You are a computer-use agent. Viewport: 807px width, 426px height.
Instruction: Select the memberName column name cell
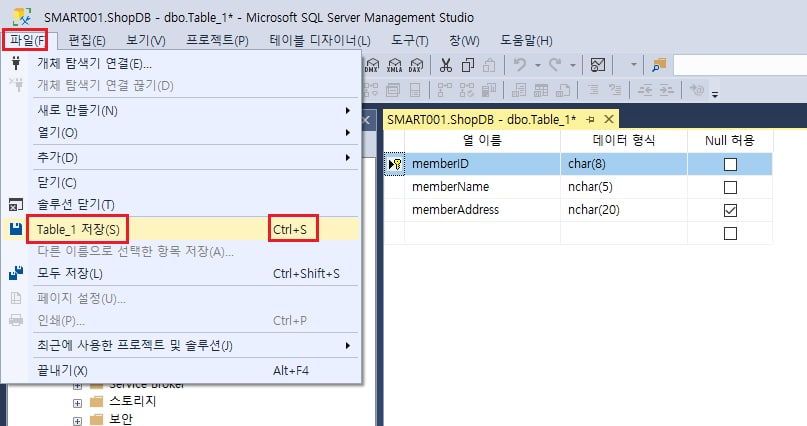pos(482,187)
